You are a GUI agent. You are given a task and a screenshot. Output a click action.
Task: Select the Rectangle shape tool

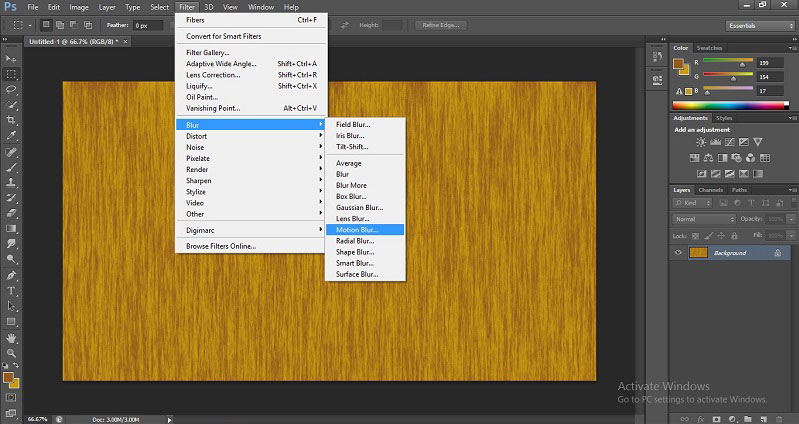tap(11, 322)
